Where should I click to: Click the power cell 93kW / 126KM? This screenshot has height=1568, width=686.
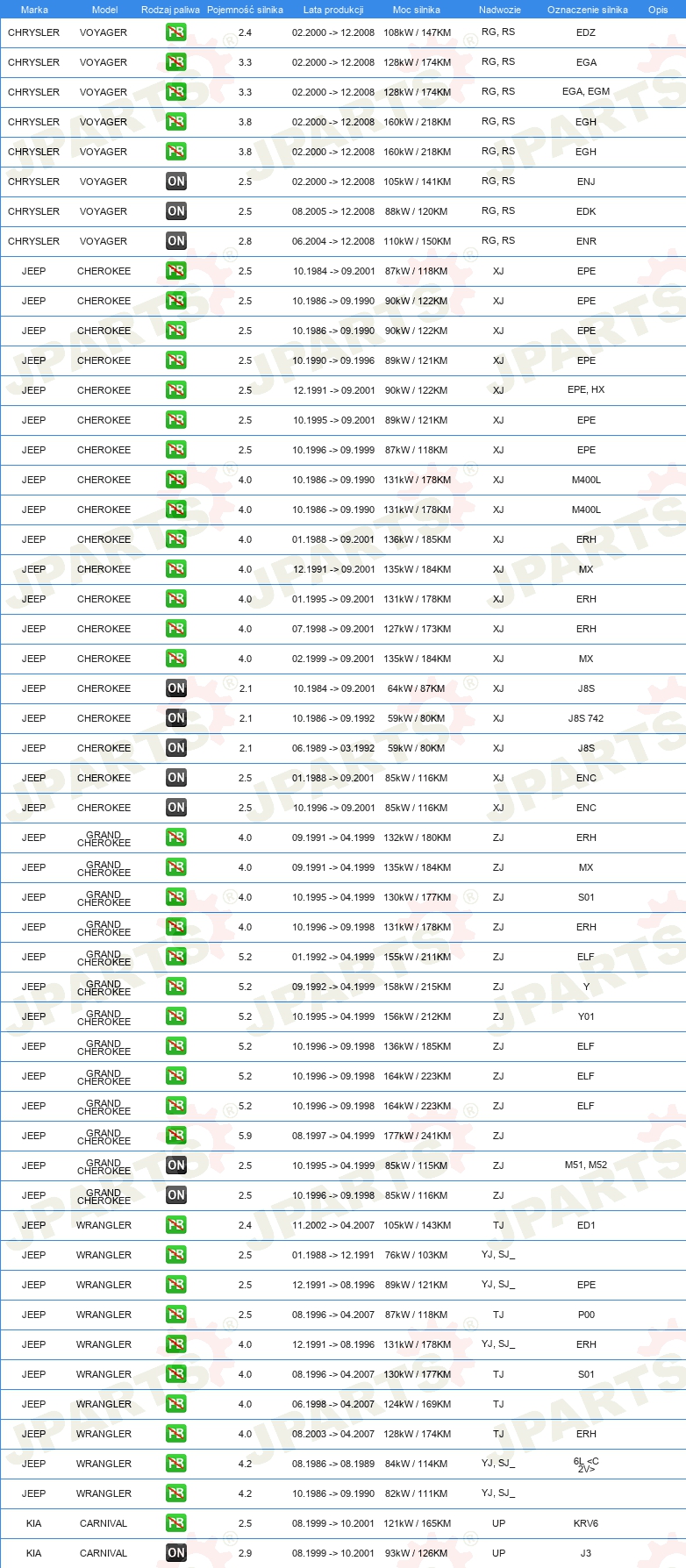pos(417,1553)
